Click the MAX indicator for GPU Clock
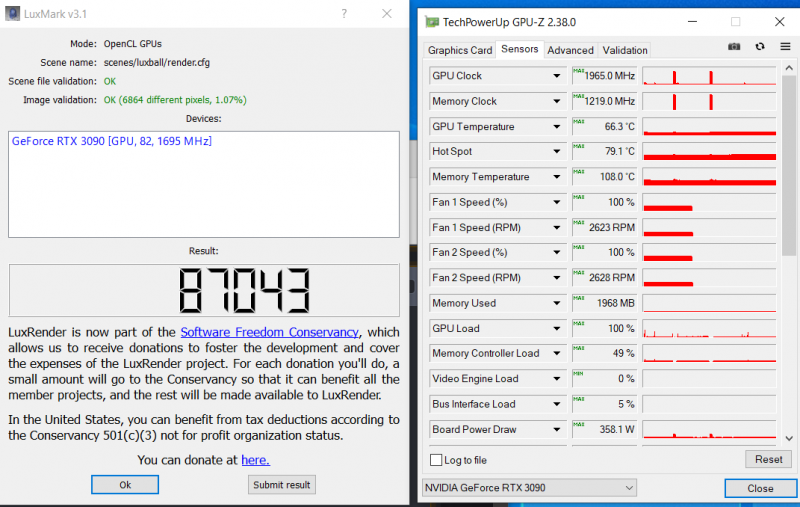The width and height of the screenshot is (800, 507). tap(579, 70)
